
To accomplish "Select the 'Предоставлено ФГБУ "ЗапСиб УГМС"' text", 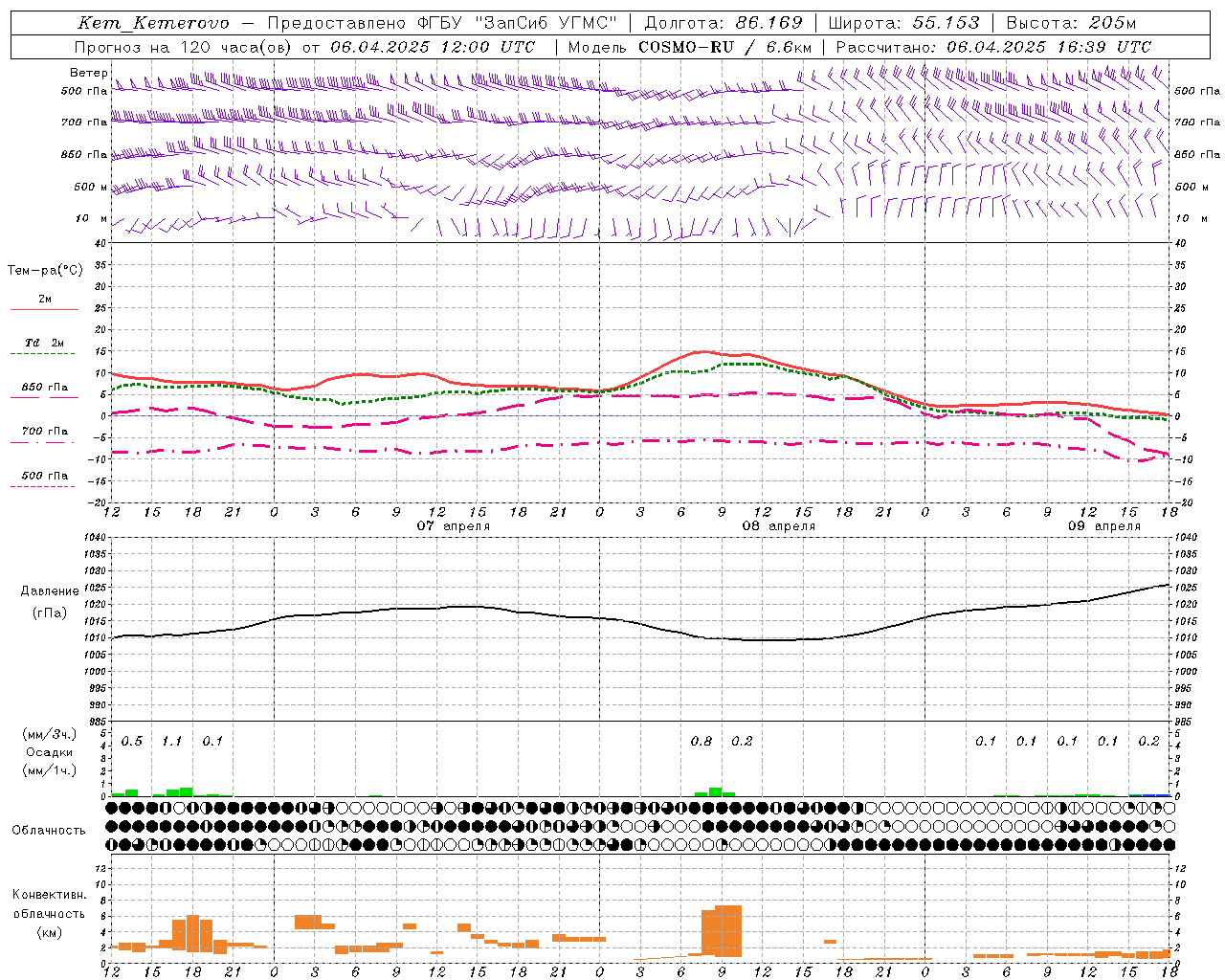I will coord(442,23).
